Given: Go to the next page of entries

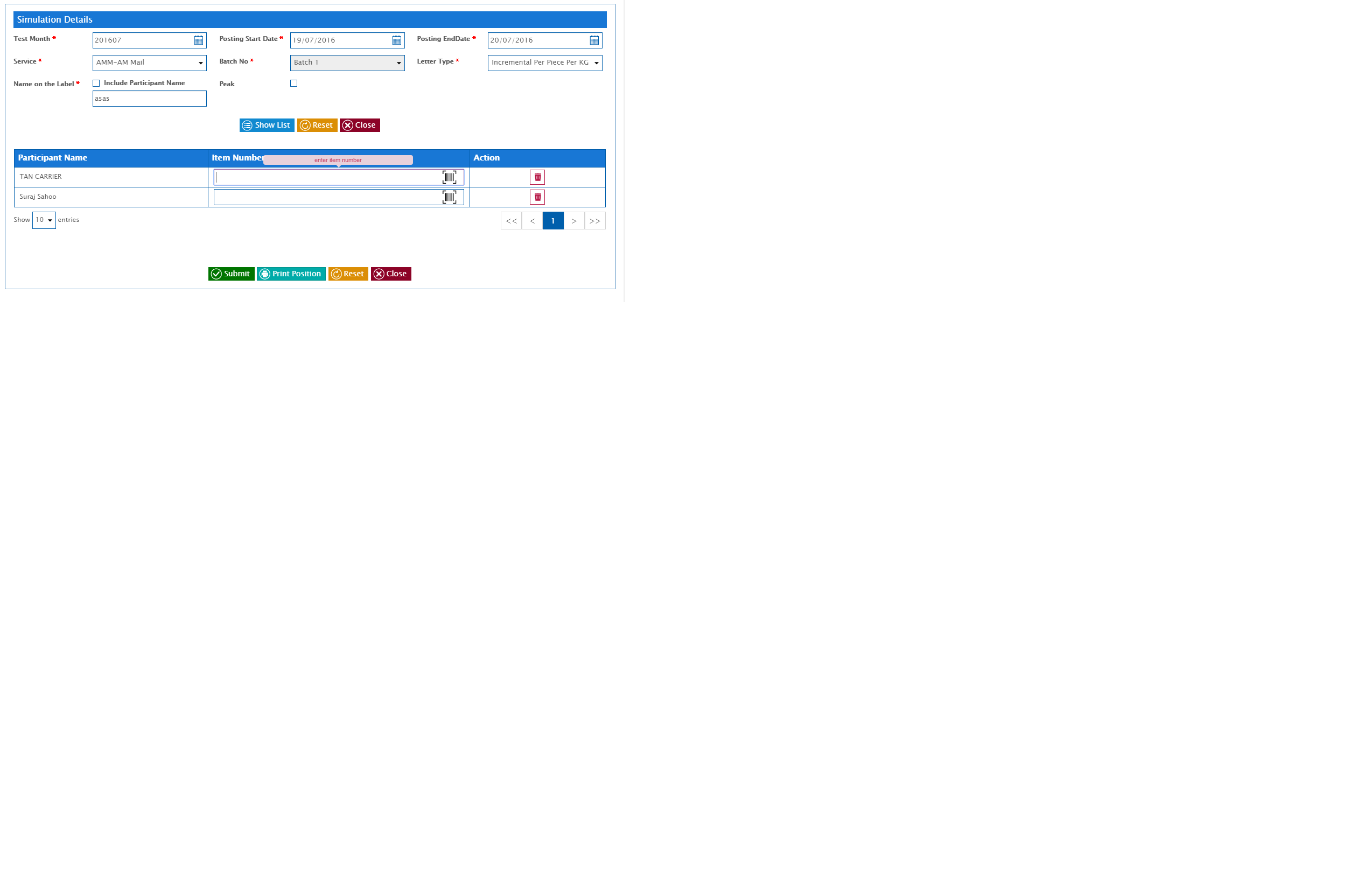Looking at the screenshot, I should [574, 221].
